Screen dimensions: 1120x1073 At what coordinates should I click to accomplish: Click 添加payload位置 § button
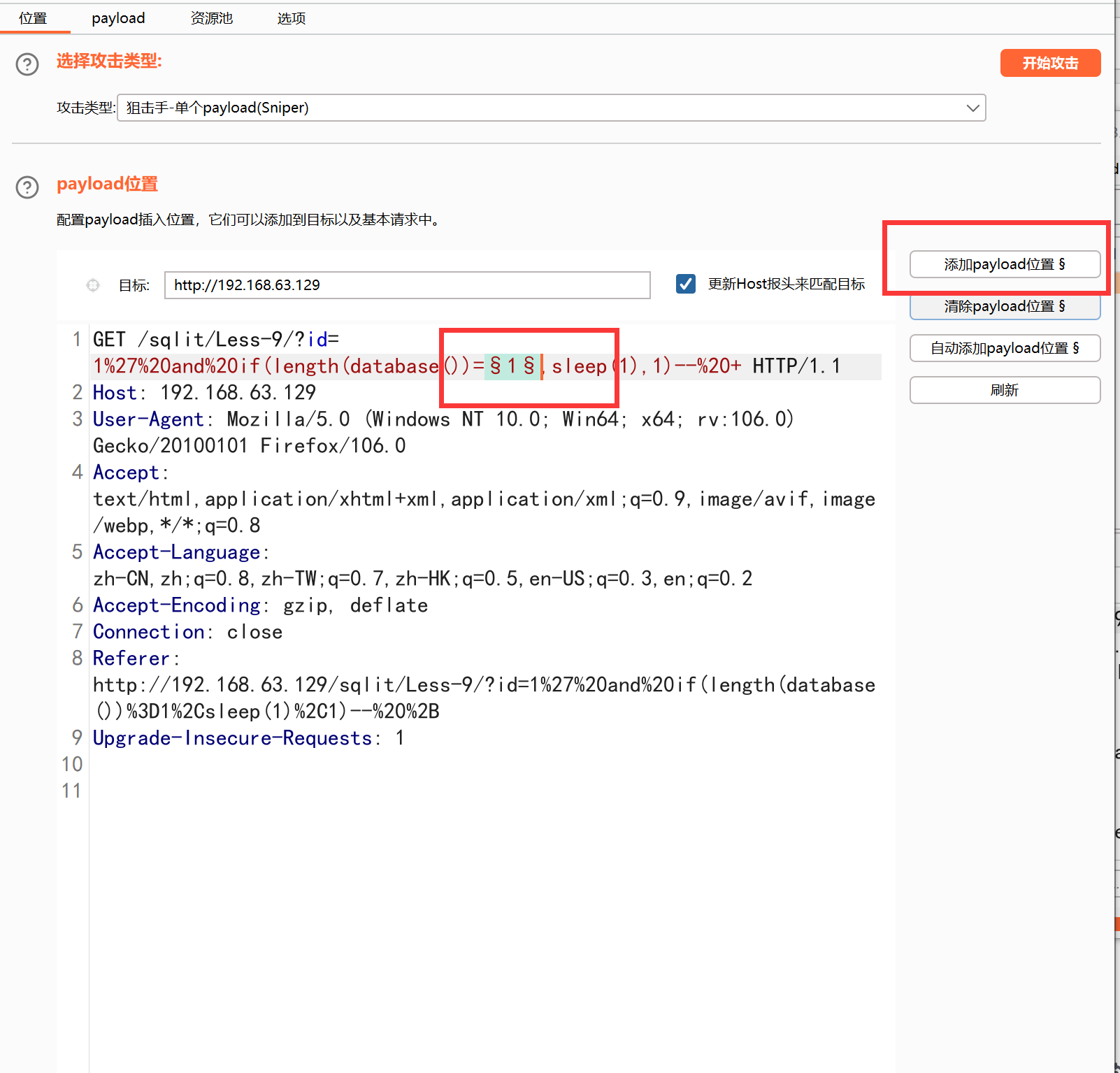(1005, 264)
